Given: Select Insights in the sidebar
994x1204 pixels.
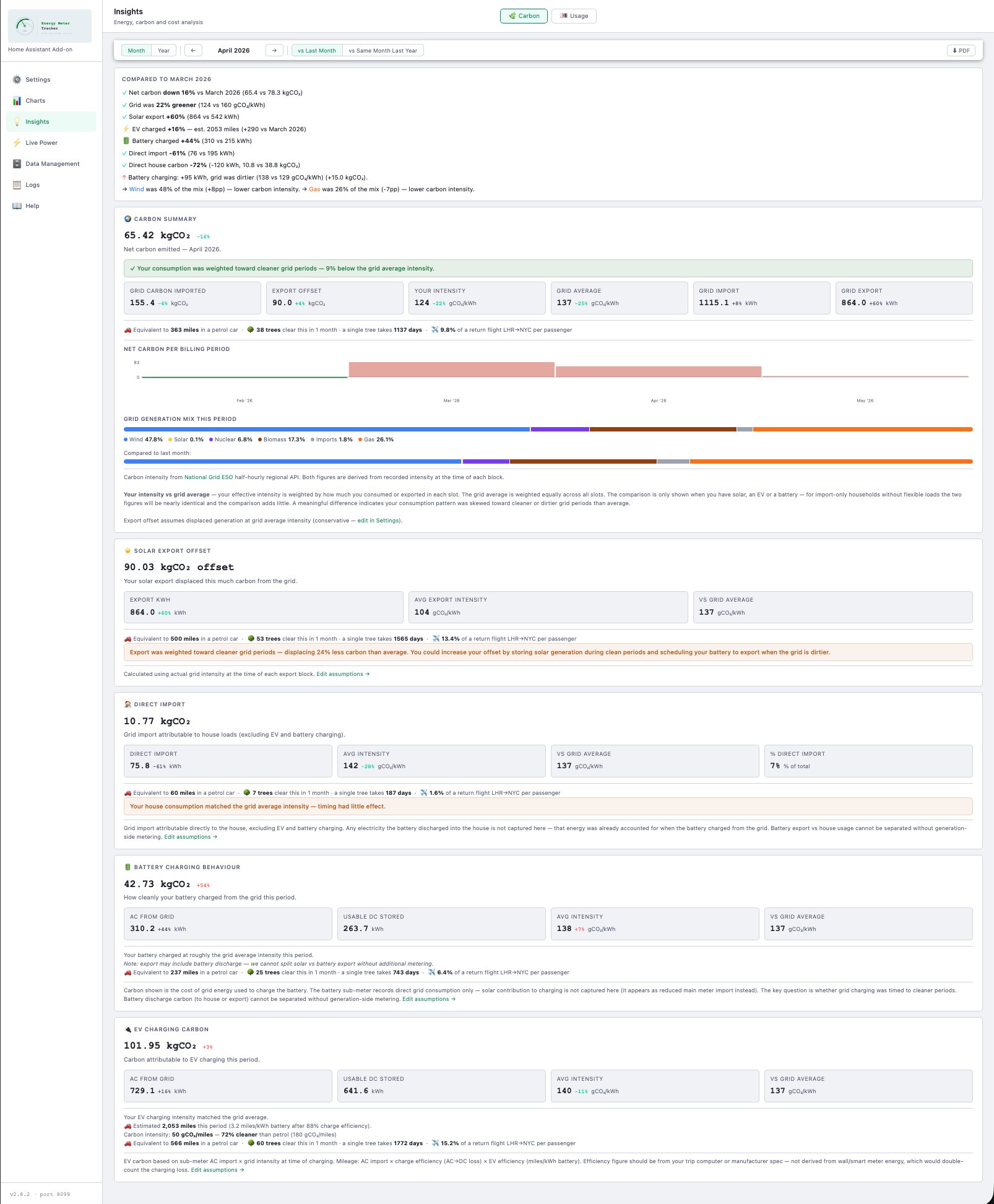Looking at the screenshot, I should click(x=51, y=122).
